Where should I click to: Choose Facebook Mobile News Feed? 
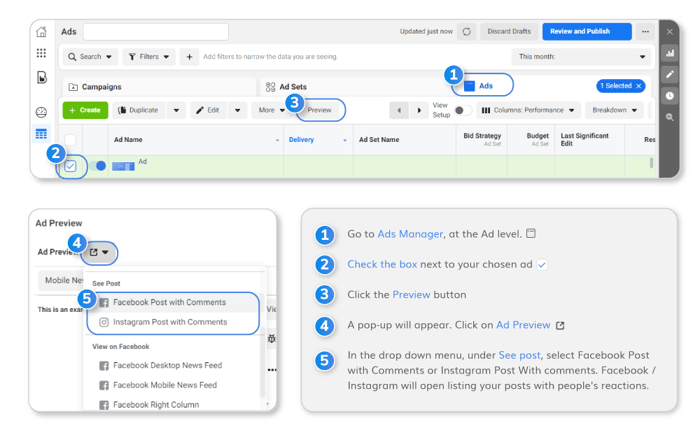point(165,385)
